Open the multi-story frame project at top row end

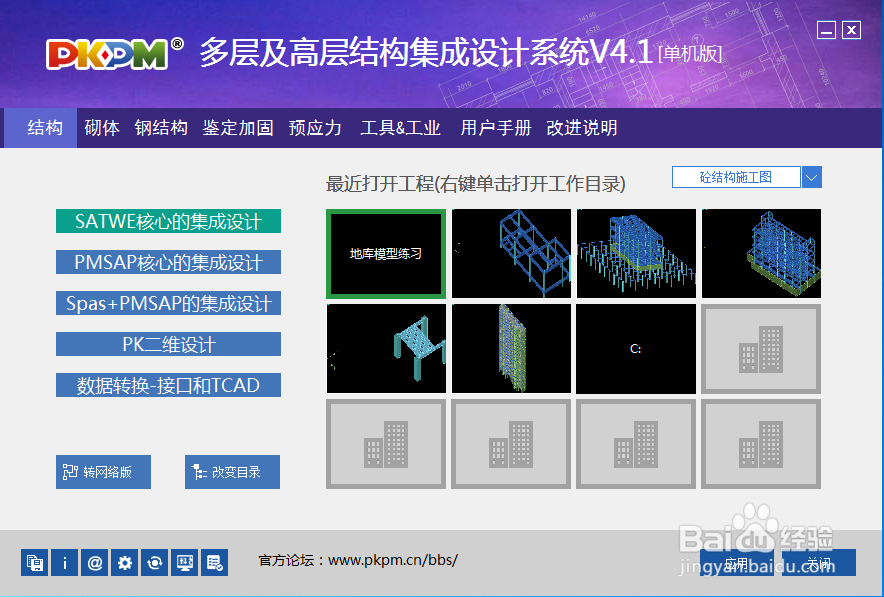pyautogui.click(x=761, y=254)
